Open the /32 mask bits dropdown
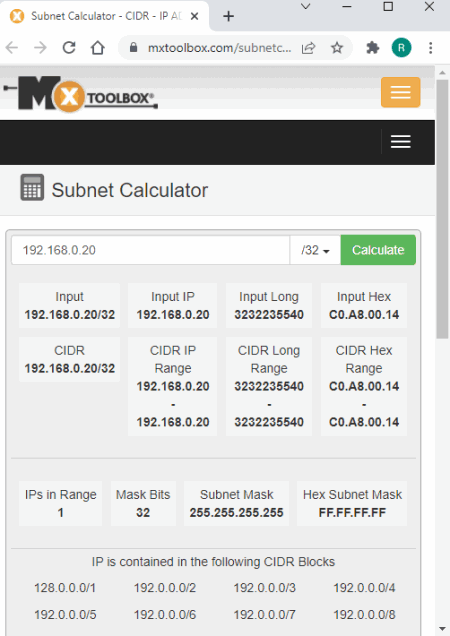Image resolution: width=450 pixels, height=636 pixels. [315, 250]
